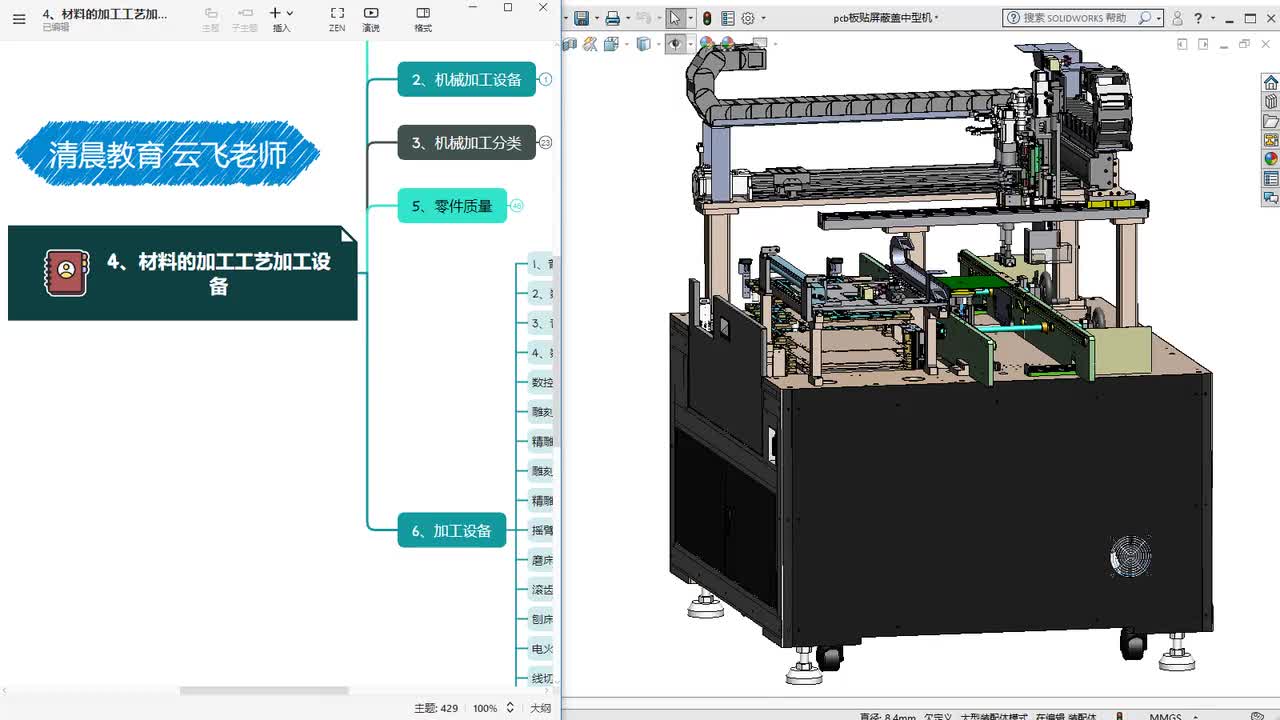Open the Format (格式) panel
This screenshot has height=720, width=1280.
pos(423,19)
